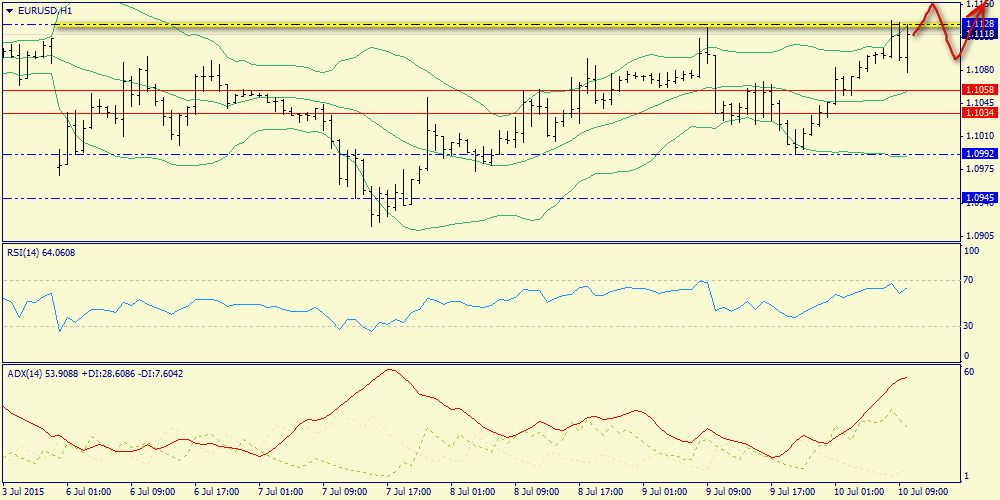
Task: Click the RSI 70 level scale value
Action: tap(968, 281)
